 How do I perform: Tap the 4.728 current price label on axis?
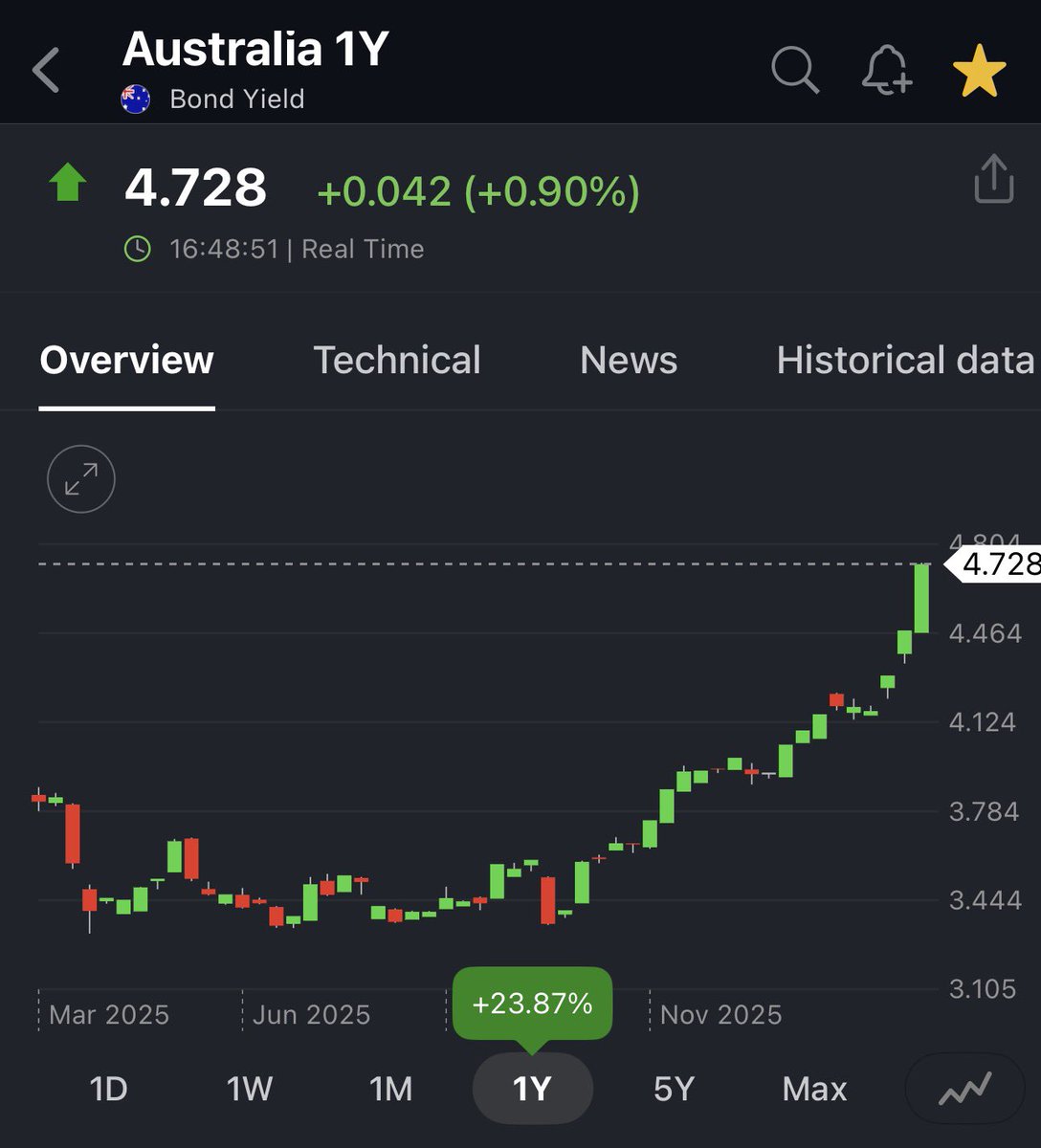[995, 564]
